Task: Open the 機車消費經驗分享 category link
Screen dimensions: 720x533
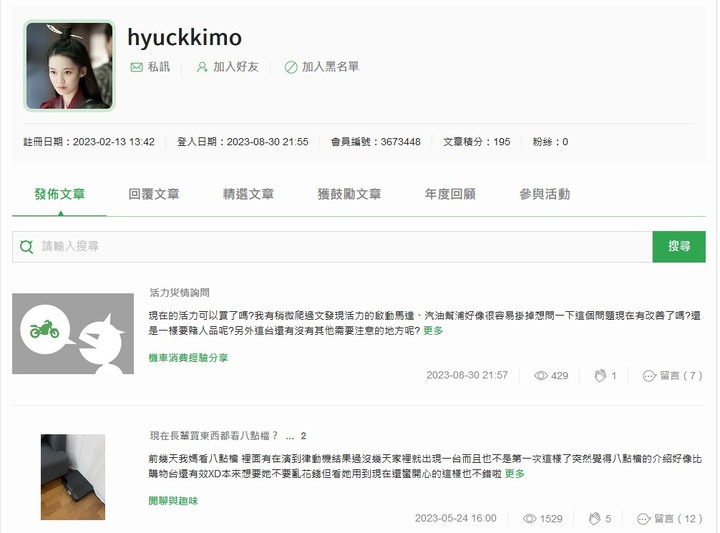Action: point(188,358)
